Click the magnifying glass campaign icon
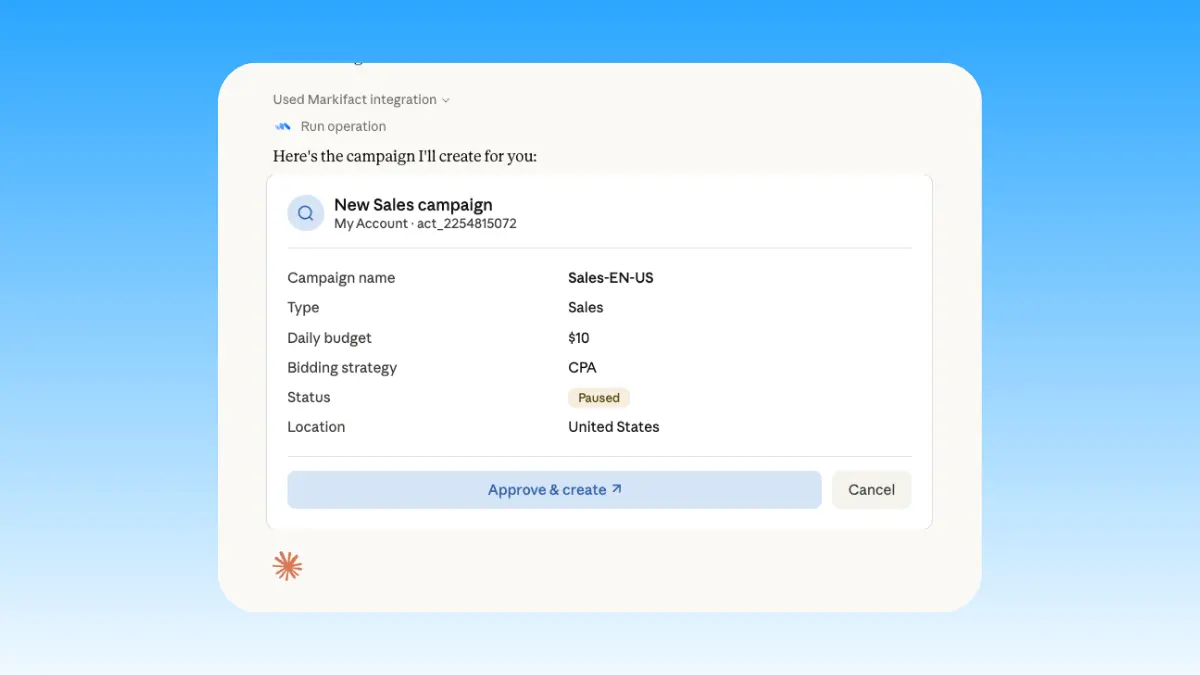 (305, 212)
